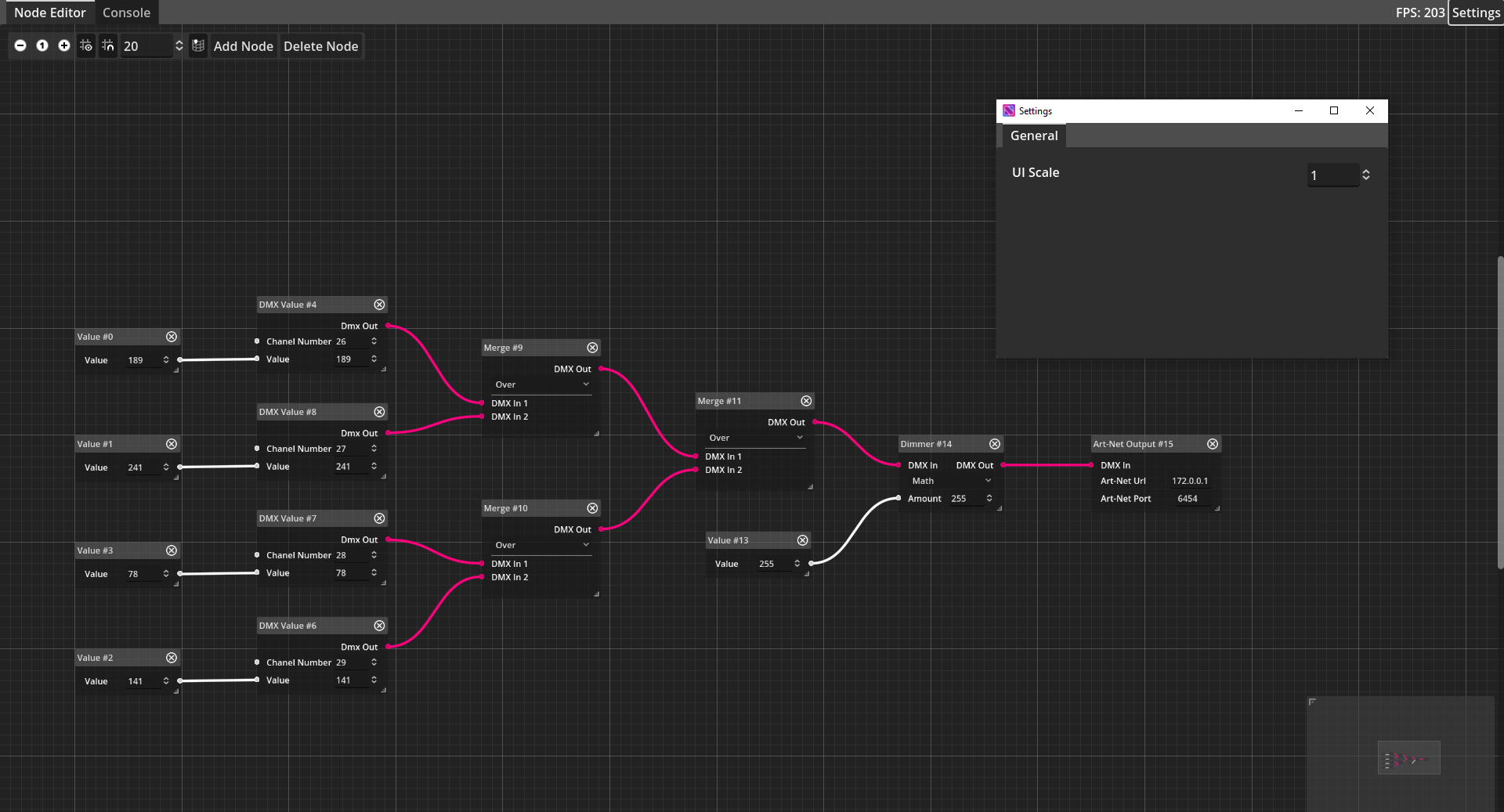Image resolution: width=1504 pixels, height=812 pixels.
Task: Zoom out using the minus icon
Action: 20,45
